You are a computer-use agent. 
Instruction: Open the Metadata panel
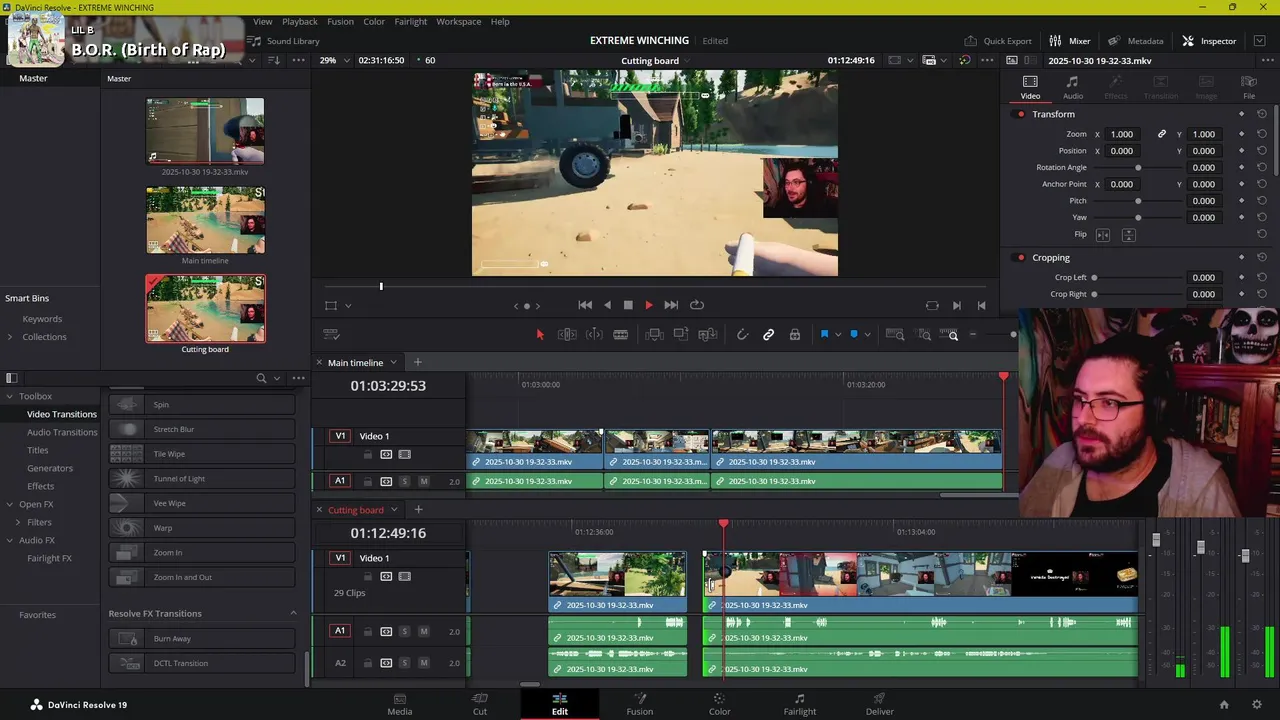coord(1135,41)
